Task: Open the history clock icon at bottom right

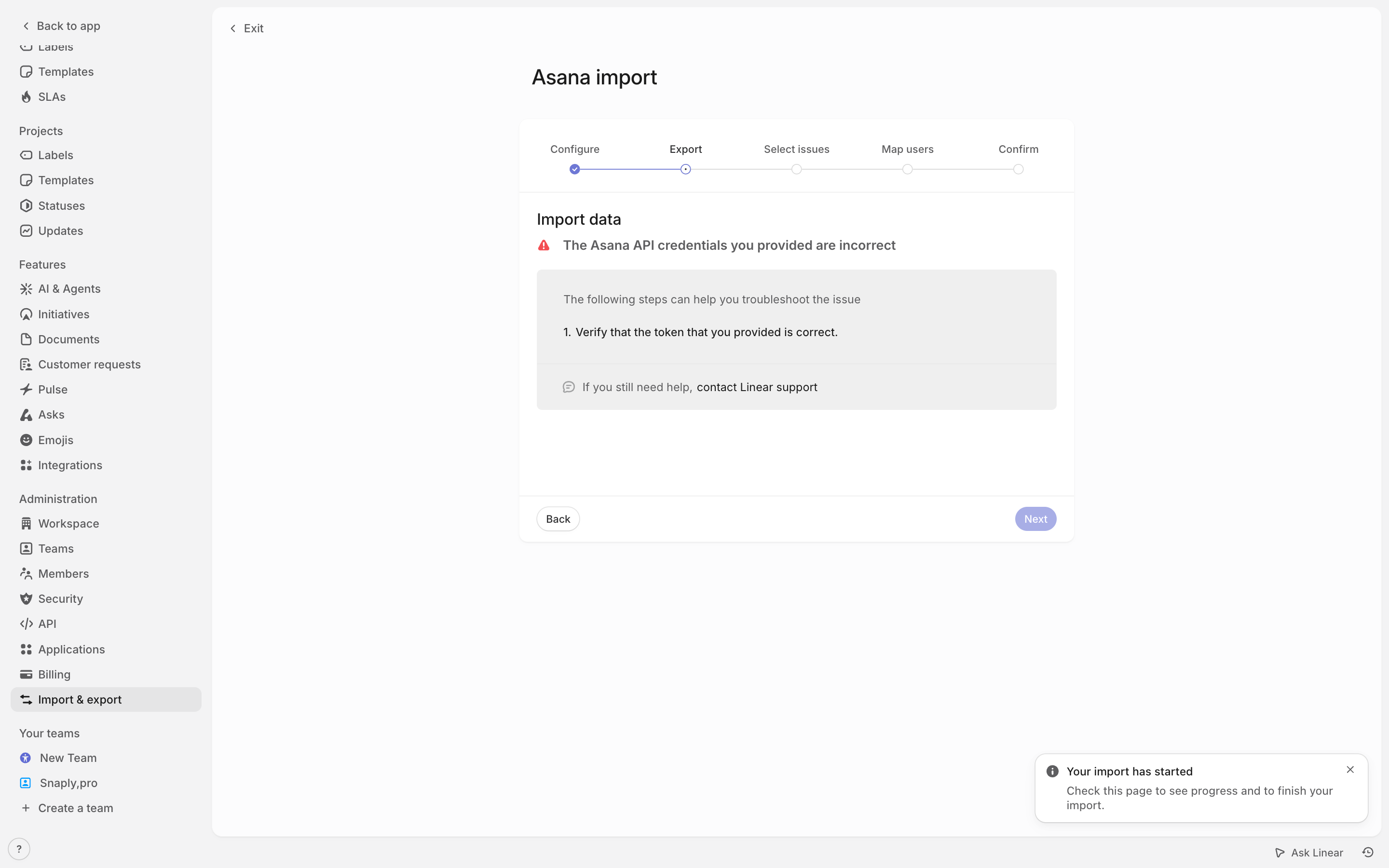Action: [x=1368, y=853]
